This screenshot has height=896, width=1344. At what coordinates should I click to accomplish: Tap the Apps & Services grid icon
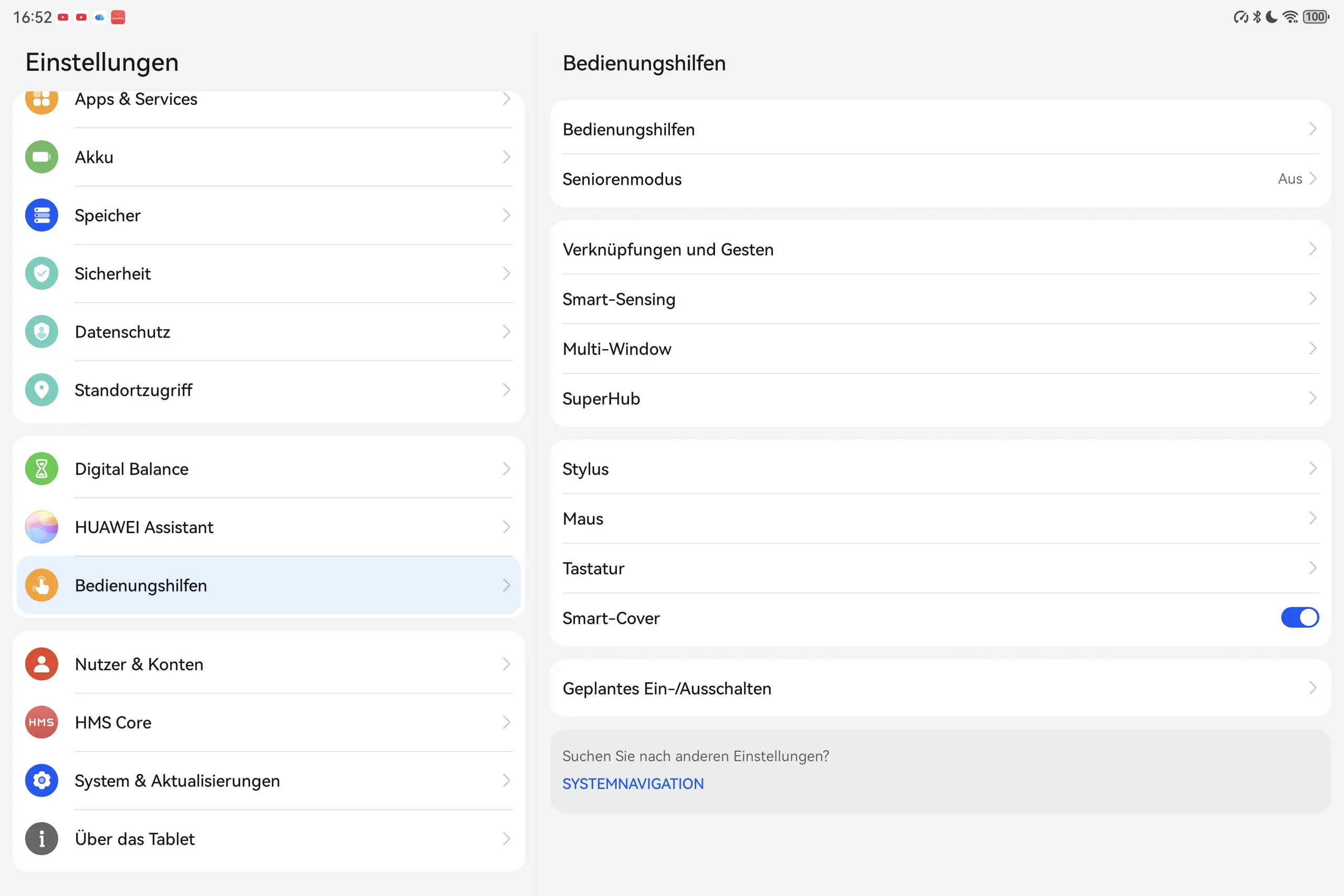tap(41, 102)
